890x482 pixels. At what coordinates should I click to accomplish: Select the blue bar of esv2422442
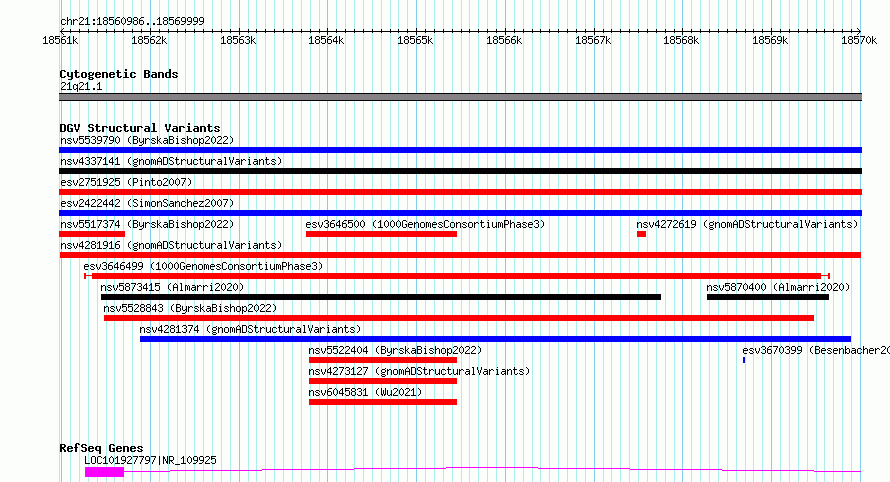pos(460,213)
